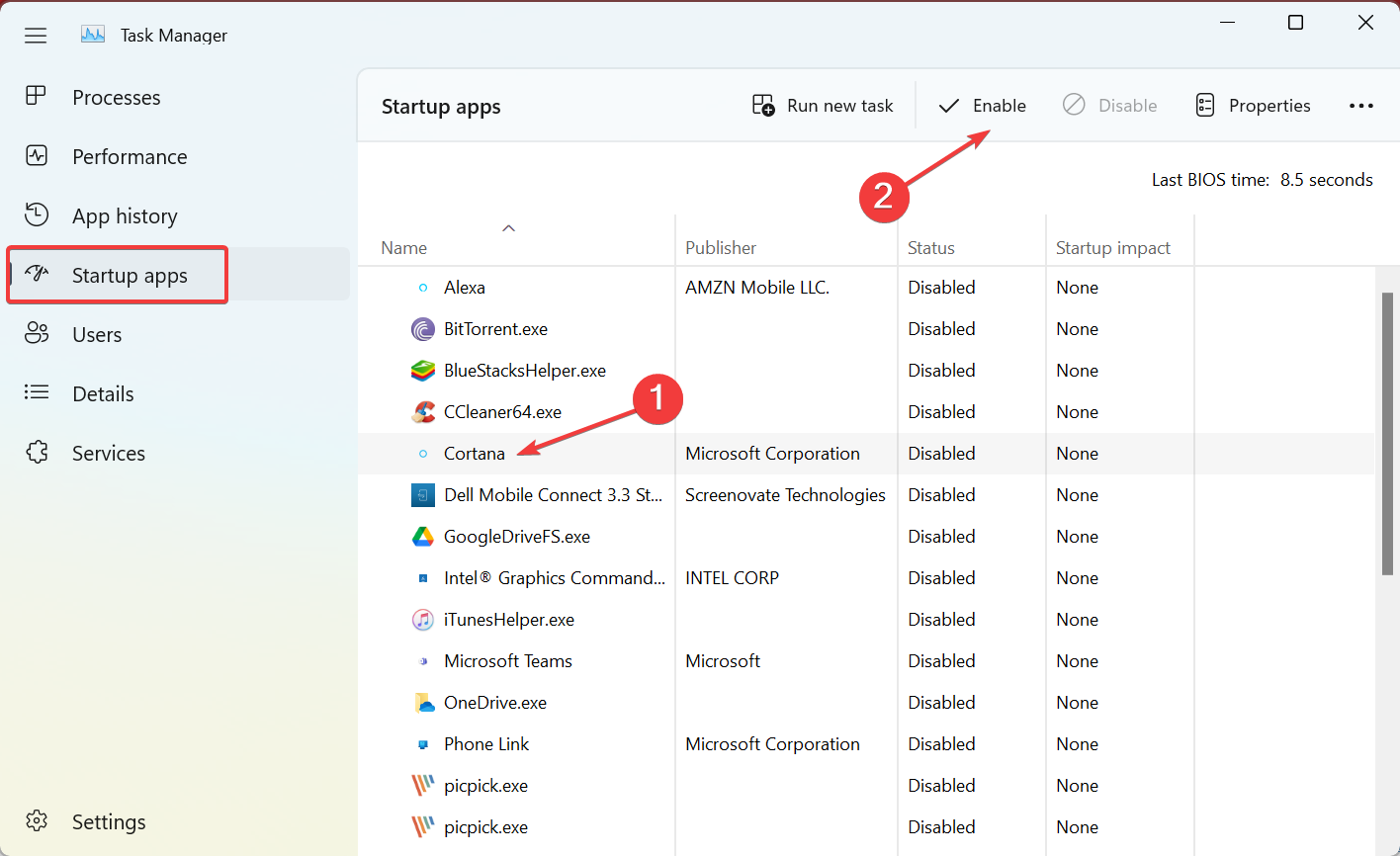This screenshot has height=856, width=1400.
Task: Sort by Startup impact column
Action: pyautogui.click(x=1112, y=248)
